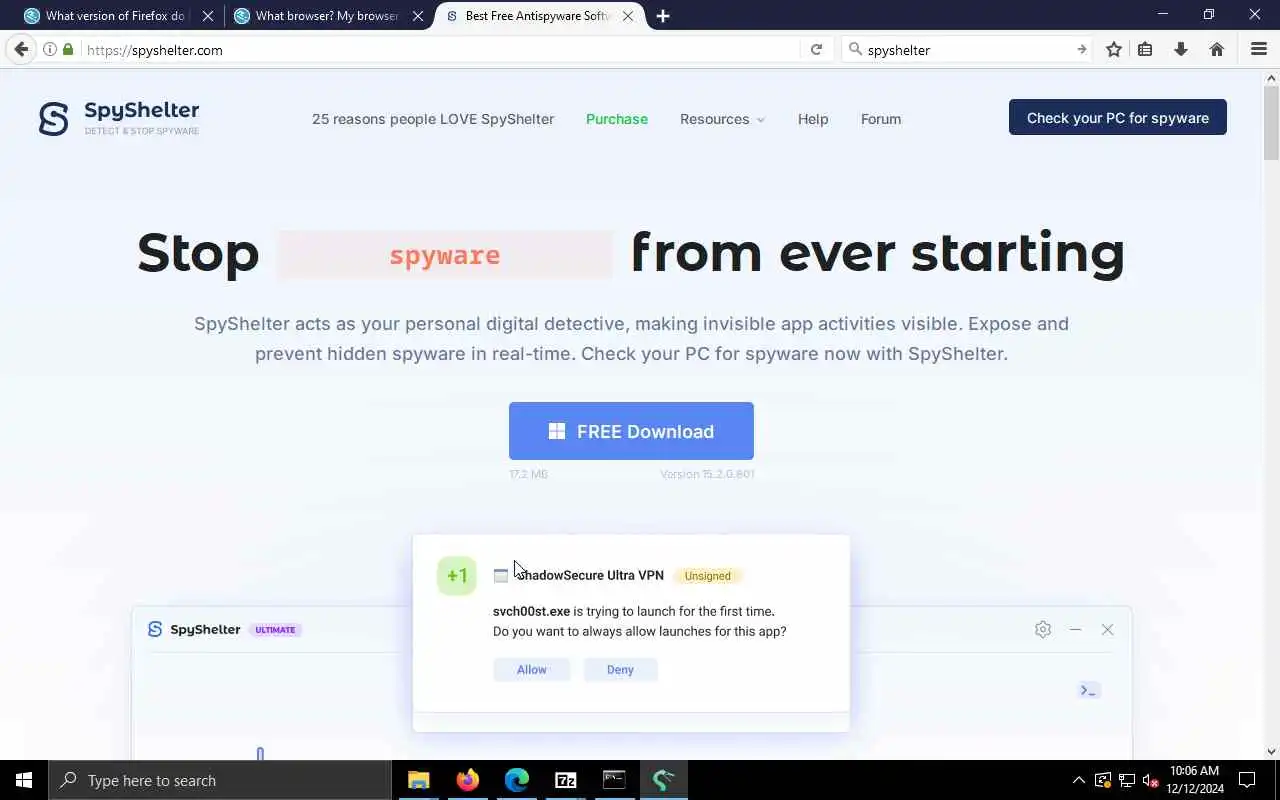
Task: Bookmark this page with the star icon
Action: point(1114,49)
